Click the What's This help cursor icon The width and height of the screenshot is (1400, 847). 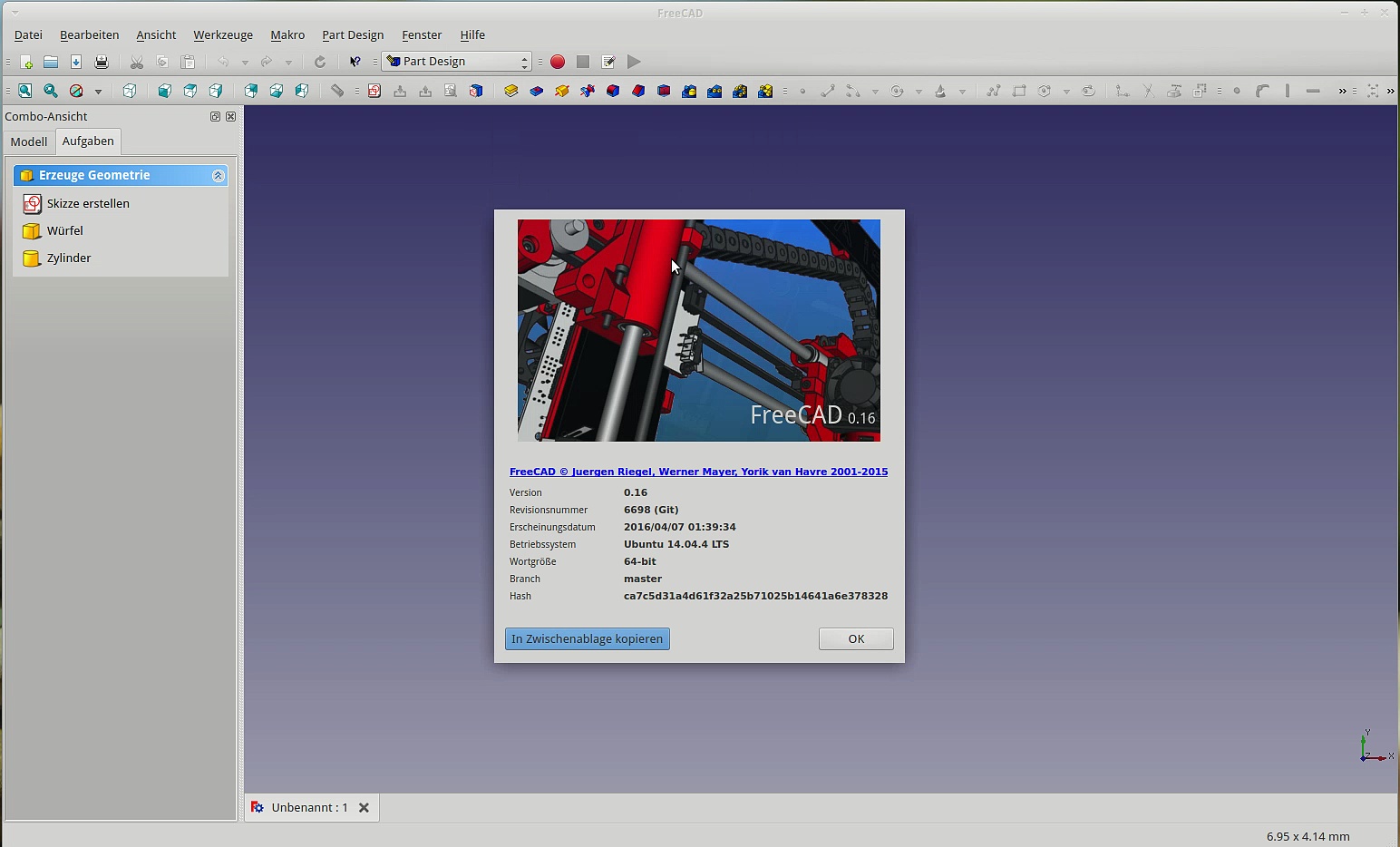355,62
